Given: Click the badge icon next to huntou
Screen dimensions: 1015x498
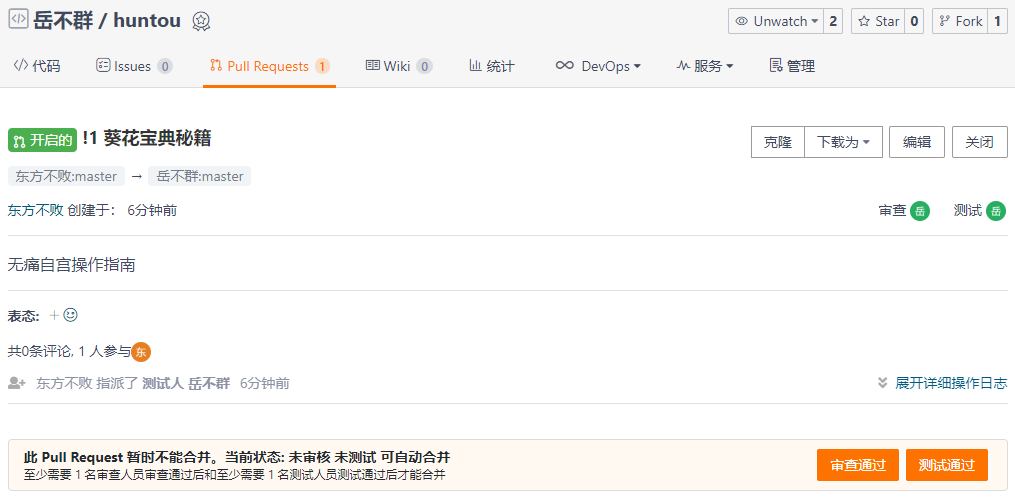Looking at the screenshot, I should [201, 21].
